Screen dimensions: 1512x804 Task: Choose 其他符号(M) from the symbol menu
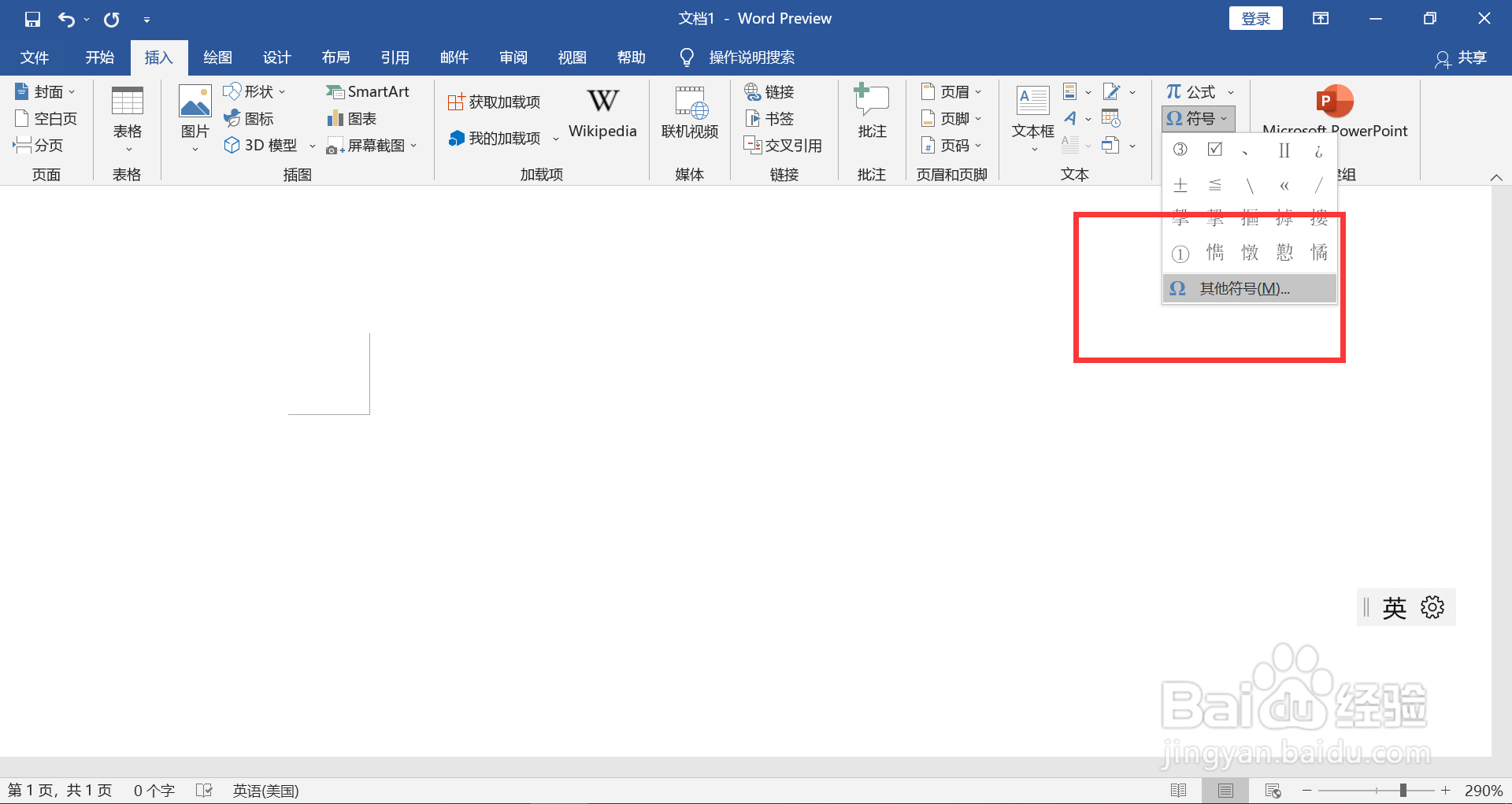pos(1243,288)
